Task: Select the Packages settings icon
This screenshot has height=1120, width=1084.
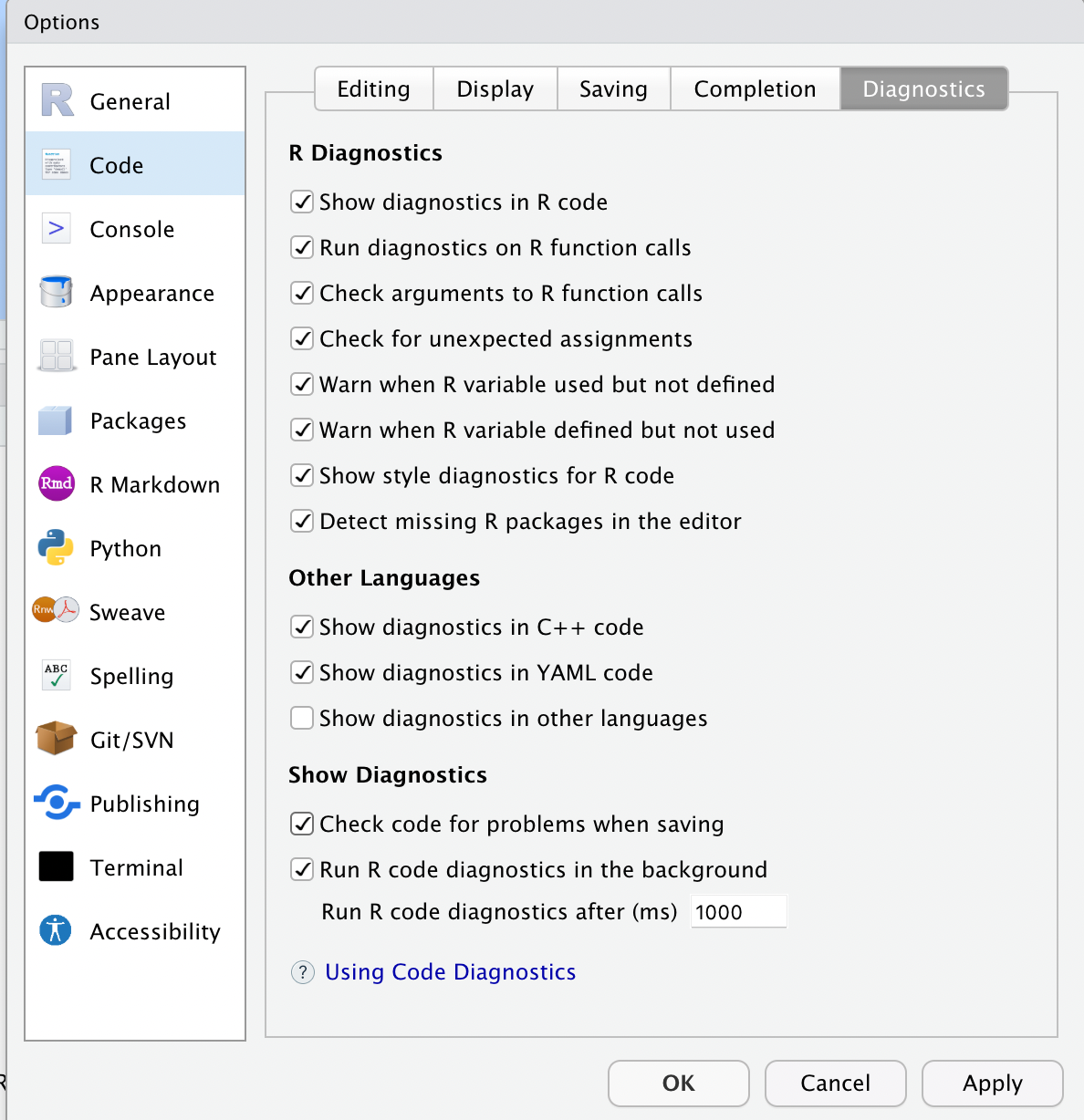Action: pyautogui.click(x=56, y=420)
